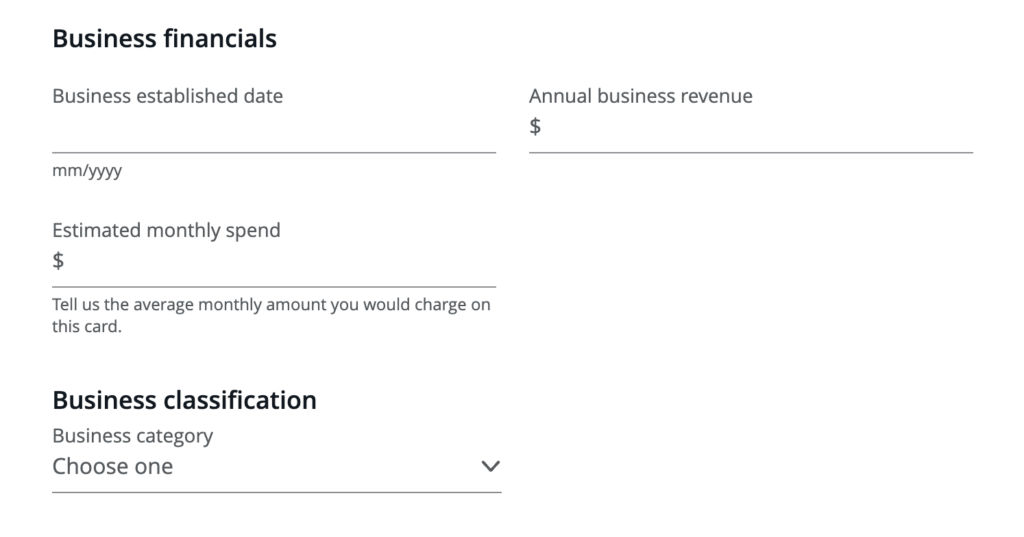Click the underline beneath Business category dropdown

point(276,492)
